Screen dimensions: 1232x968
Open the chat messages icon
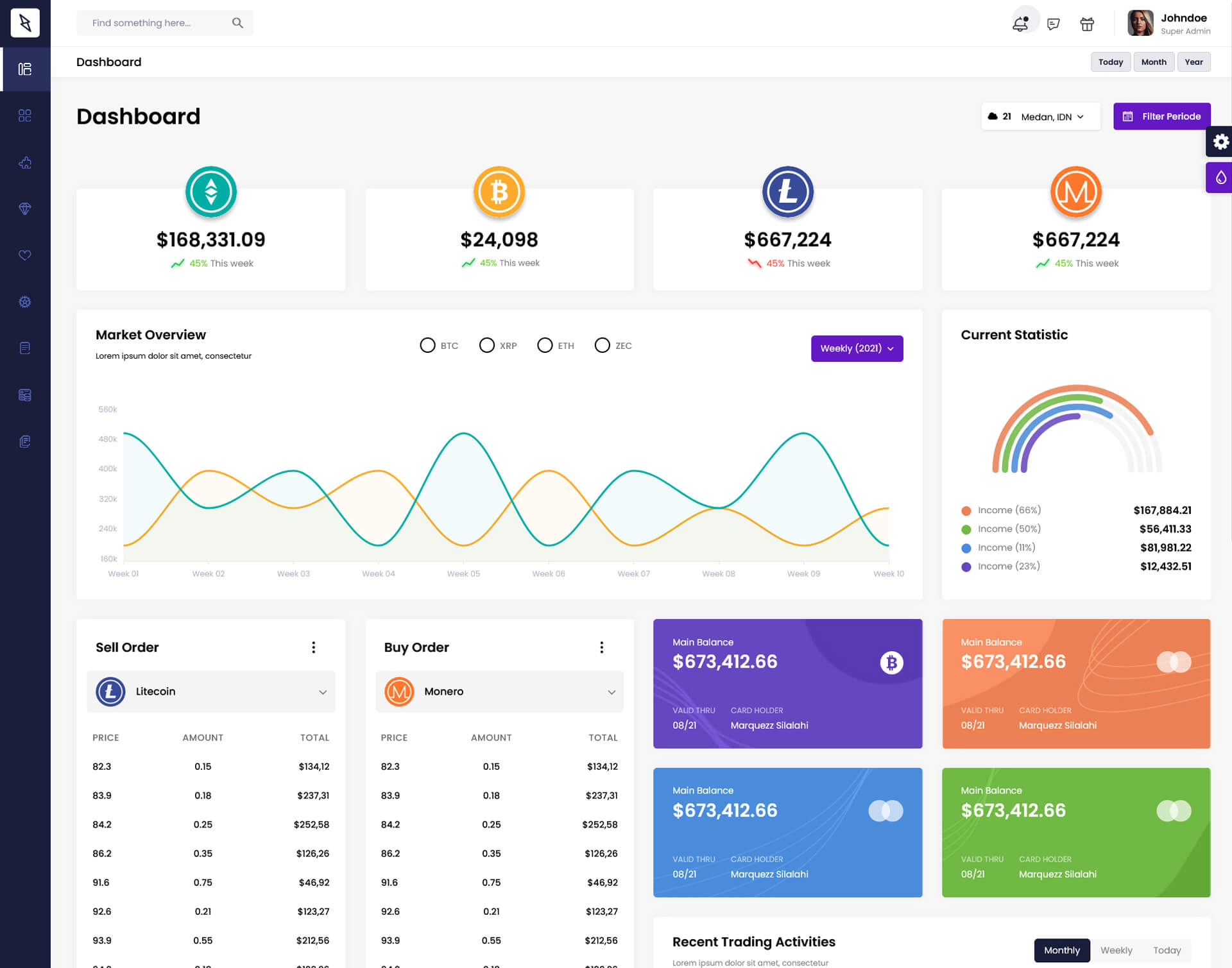click(x=1053, y=24)
